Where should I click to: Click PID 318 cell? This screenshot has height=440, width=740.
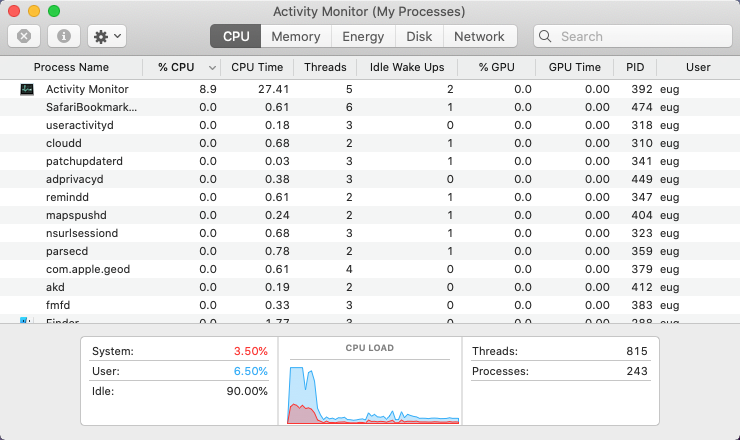(x=642, y=125)
